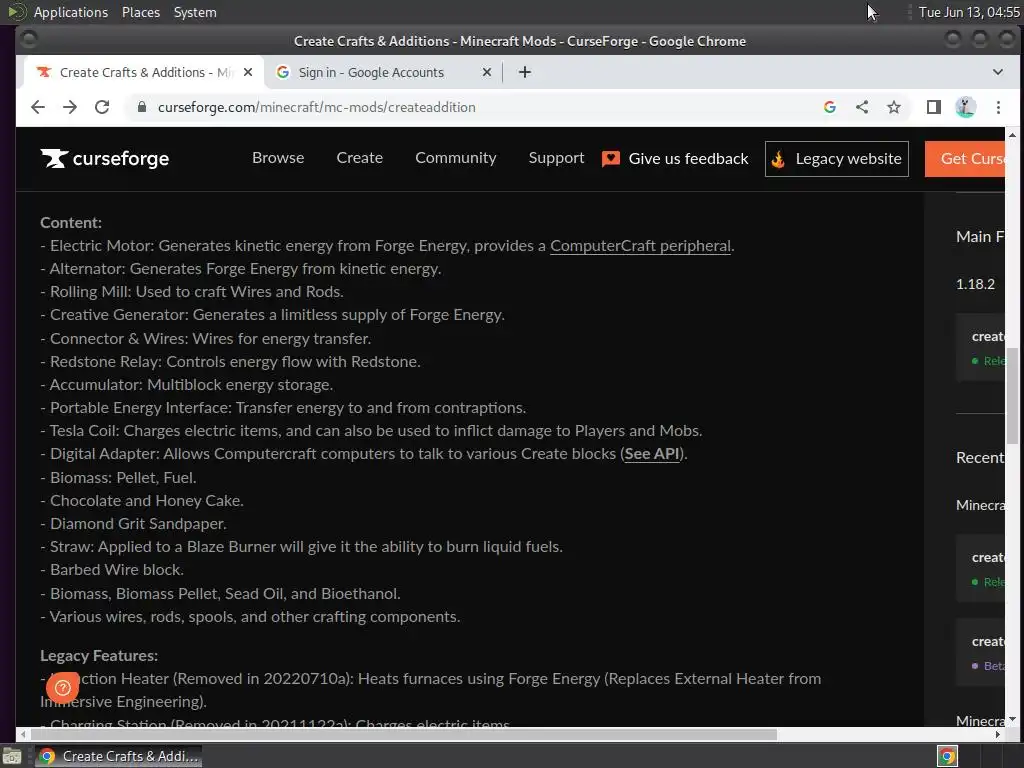The image size is (1024, 768).
Task: Click 'Chocolate and Honey Cake.' line
Action: coord(142,501)
